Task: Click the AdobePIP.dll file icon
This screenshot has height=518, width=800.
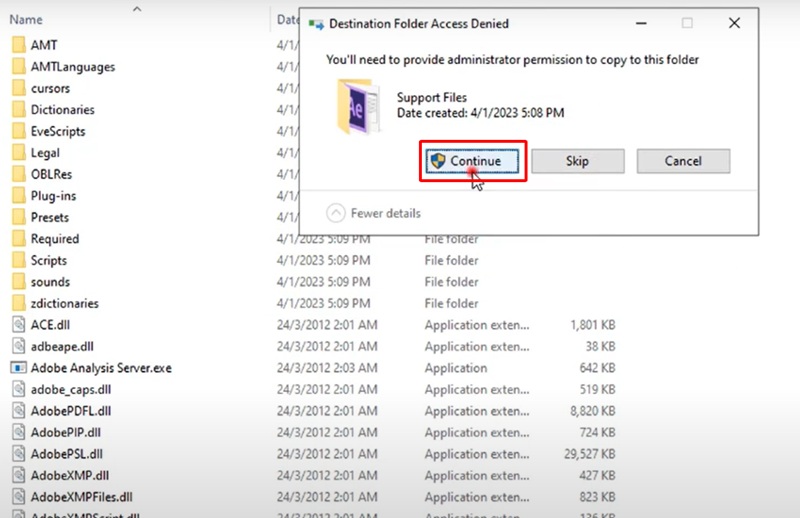Action: 19,432
